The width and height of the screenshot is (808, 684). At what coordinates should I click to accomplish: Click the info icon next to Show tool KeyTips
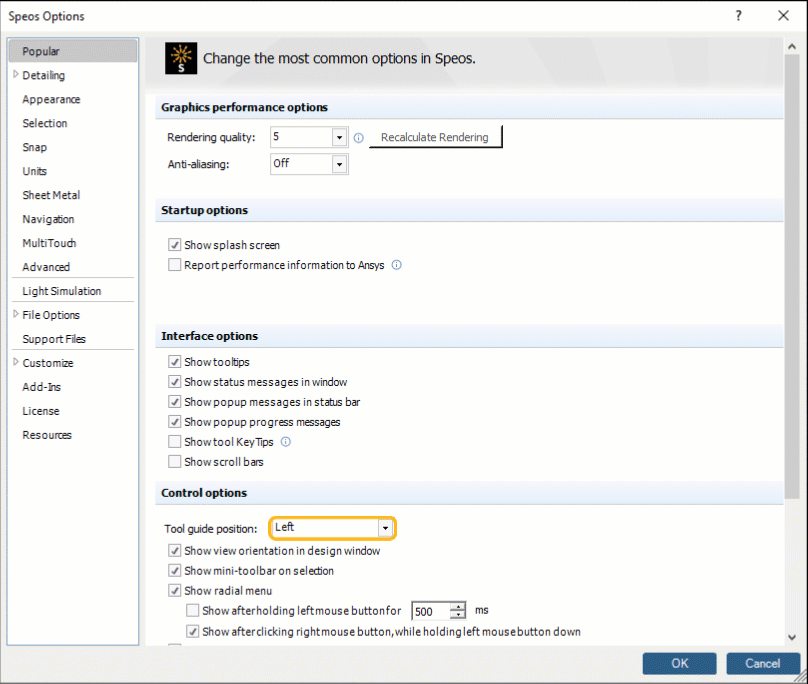click(x=284, y=441)
